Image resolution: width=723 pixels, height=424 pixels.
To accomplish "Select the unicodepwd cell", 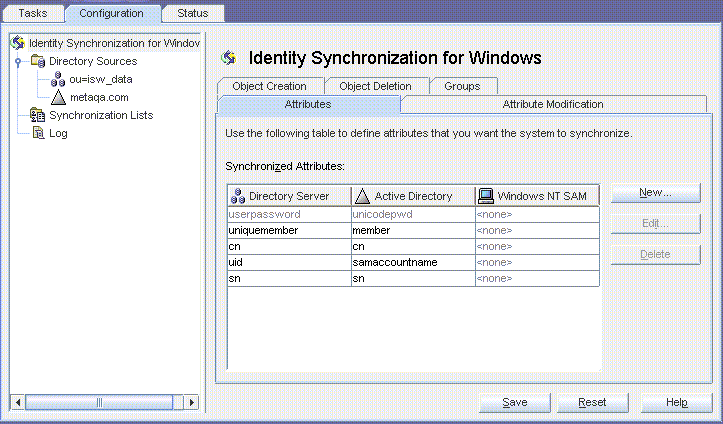I will pyautogui.click(x=413, y=214).
